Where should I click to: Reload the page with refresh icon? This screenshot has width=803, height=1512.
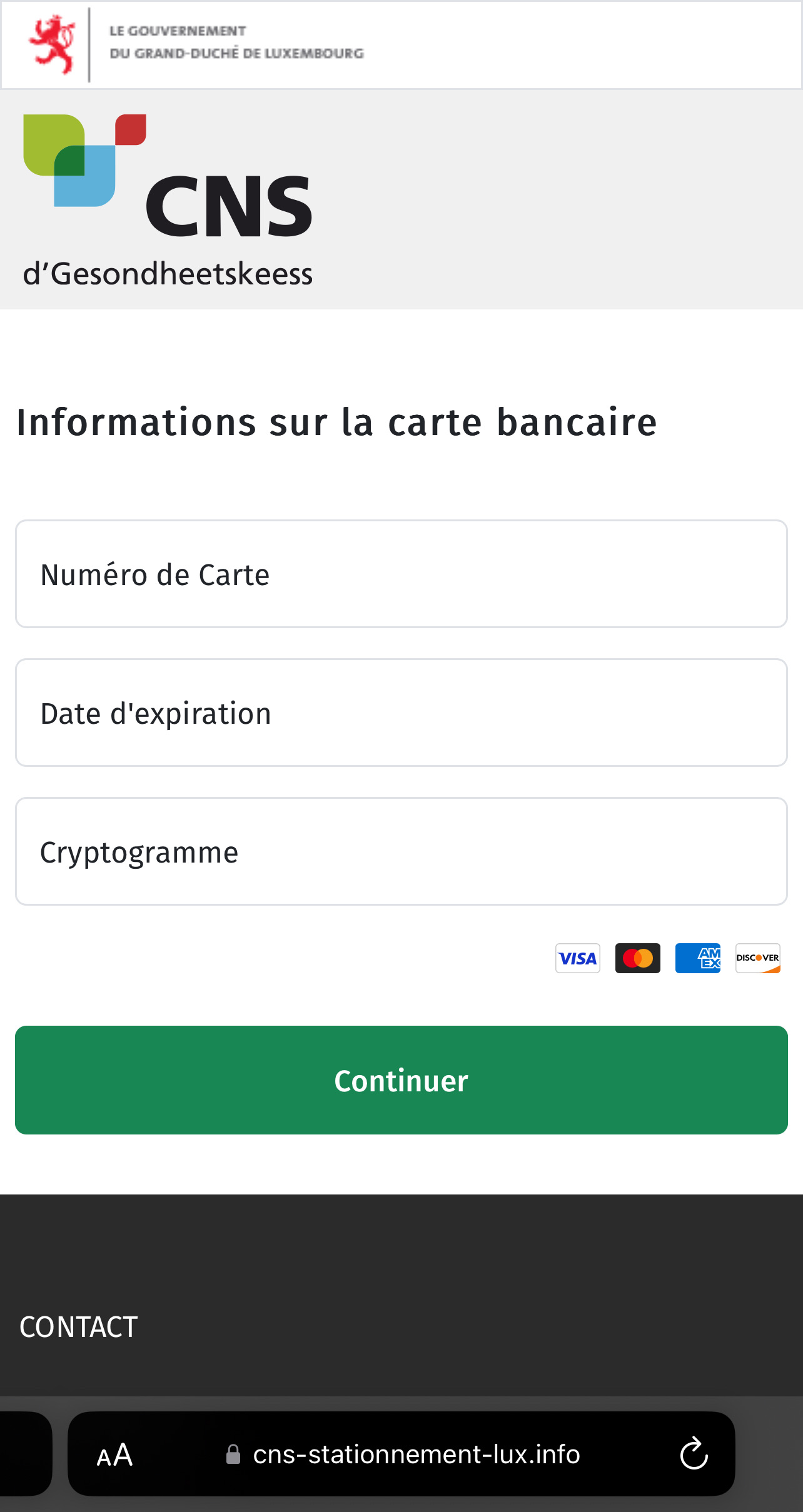694,1454
